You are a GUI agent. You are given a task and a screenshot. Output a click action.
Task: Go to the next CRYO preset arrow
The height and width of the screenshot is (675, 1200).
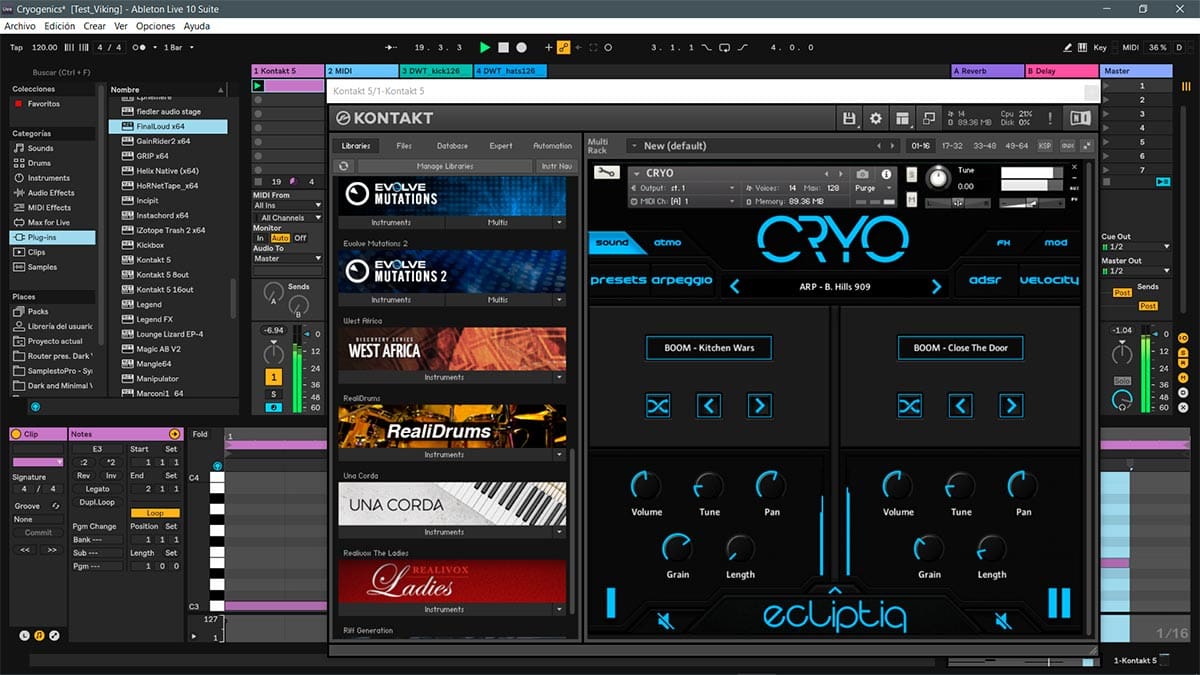tap(937, 287)
